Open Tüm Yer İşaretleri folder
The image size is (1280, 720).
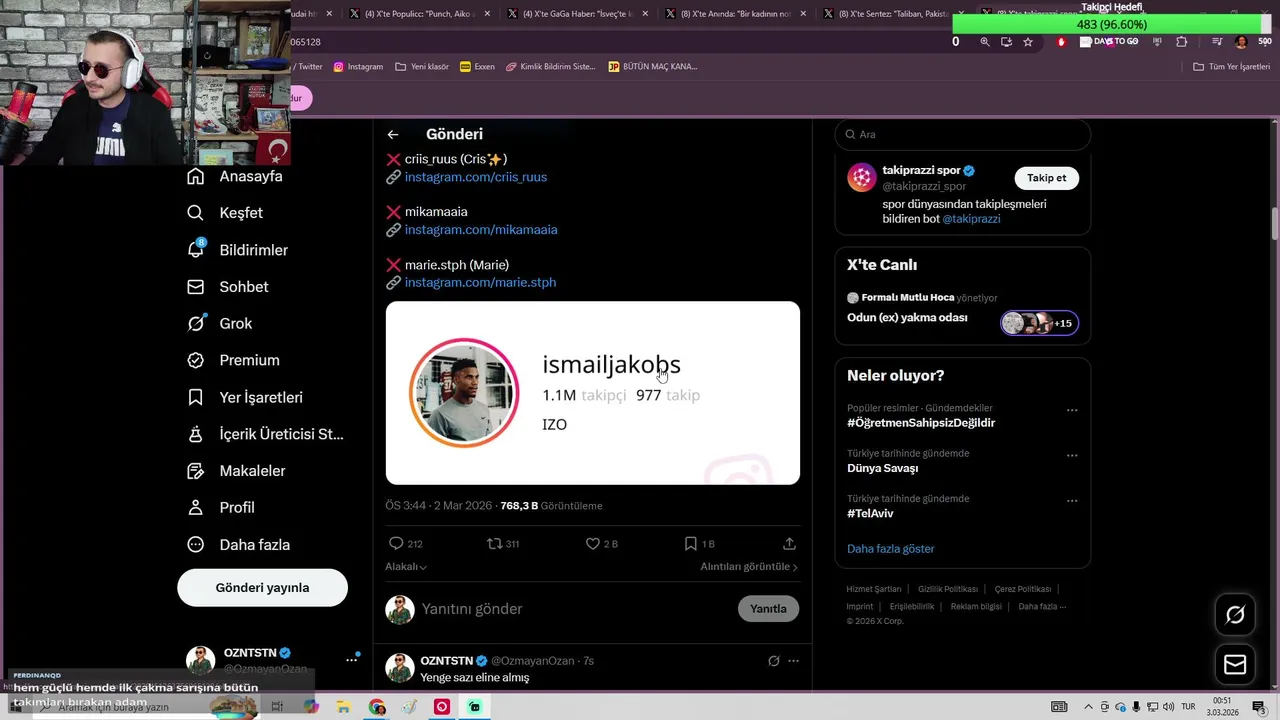tap(1231, 67)
